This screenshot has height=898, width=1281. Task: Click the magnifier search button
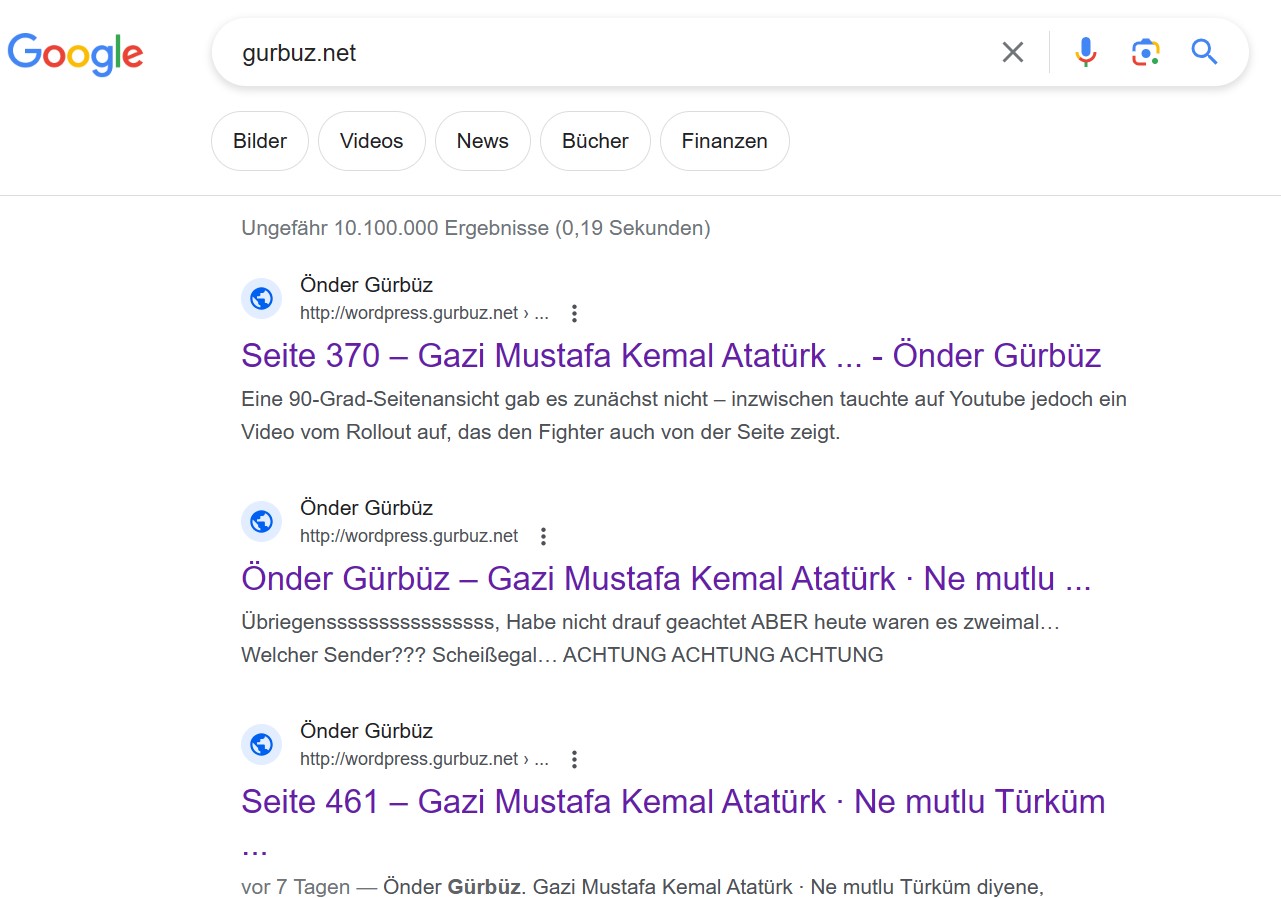1204,52
